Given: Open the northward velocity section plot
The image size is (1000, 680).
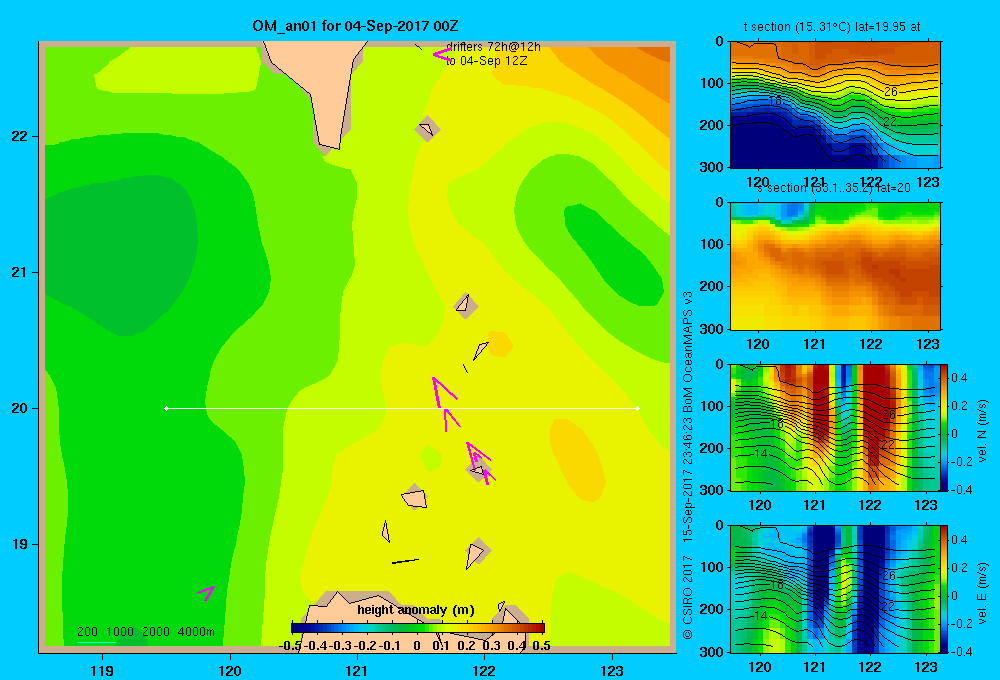Looking at the screenshot, I should pyautogui.click(x=835, y=427).
